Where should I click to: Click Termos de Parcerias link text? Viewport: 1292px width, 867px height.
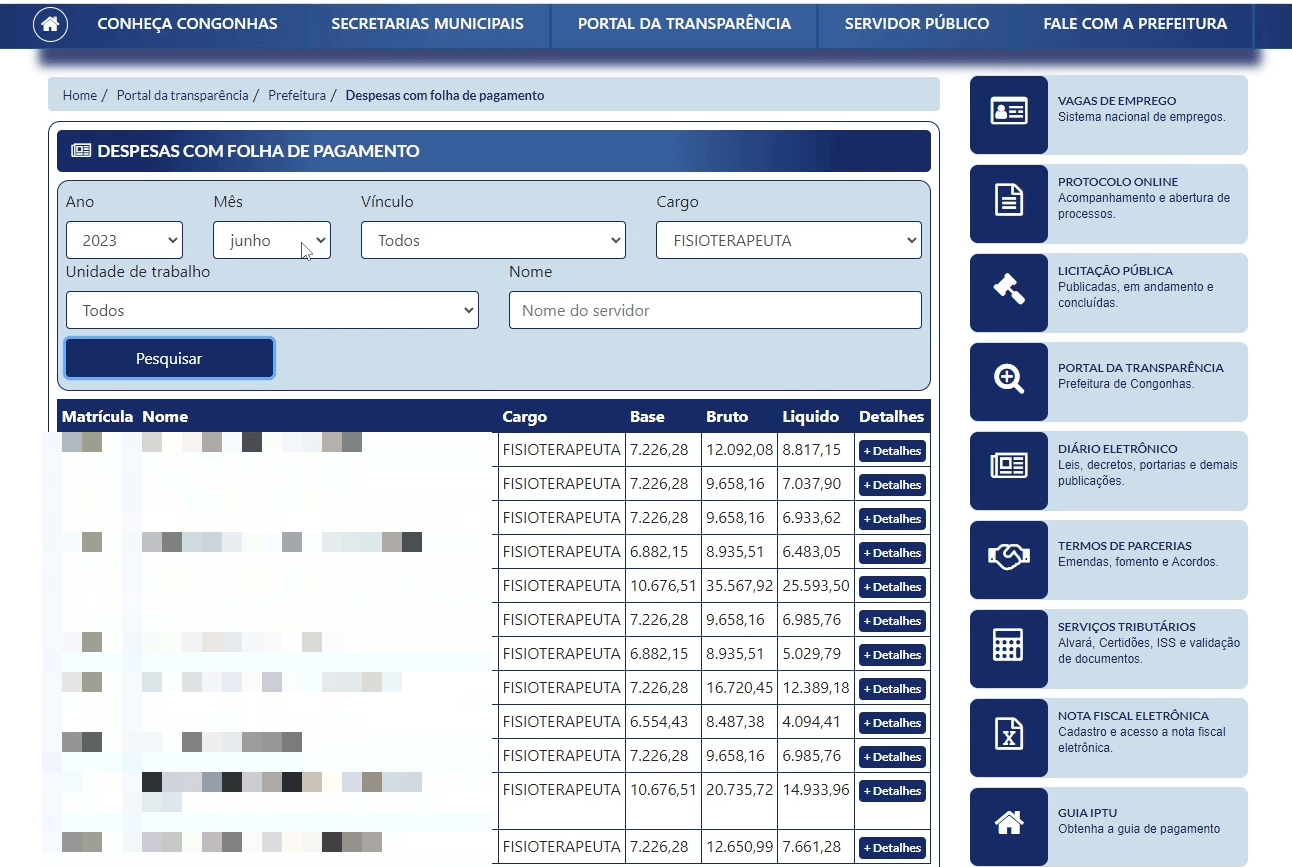(1125, 546)
